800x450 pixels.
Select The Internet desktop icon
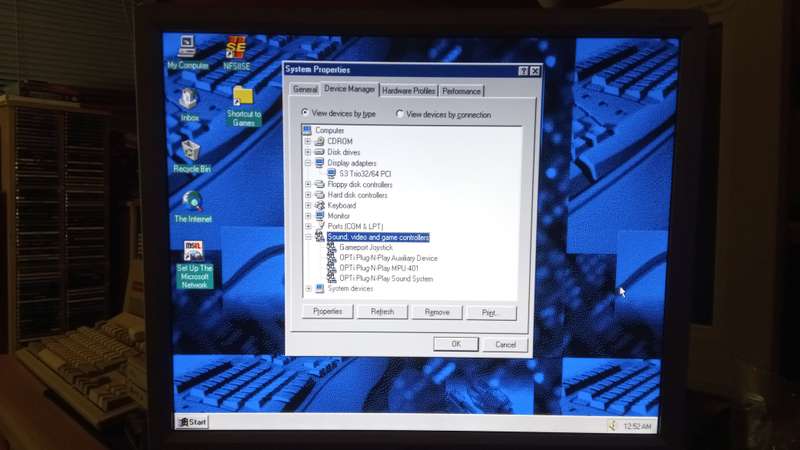(192, 203)
